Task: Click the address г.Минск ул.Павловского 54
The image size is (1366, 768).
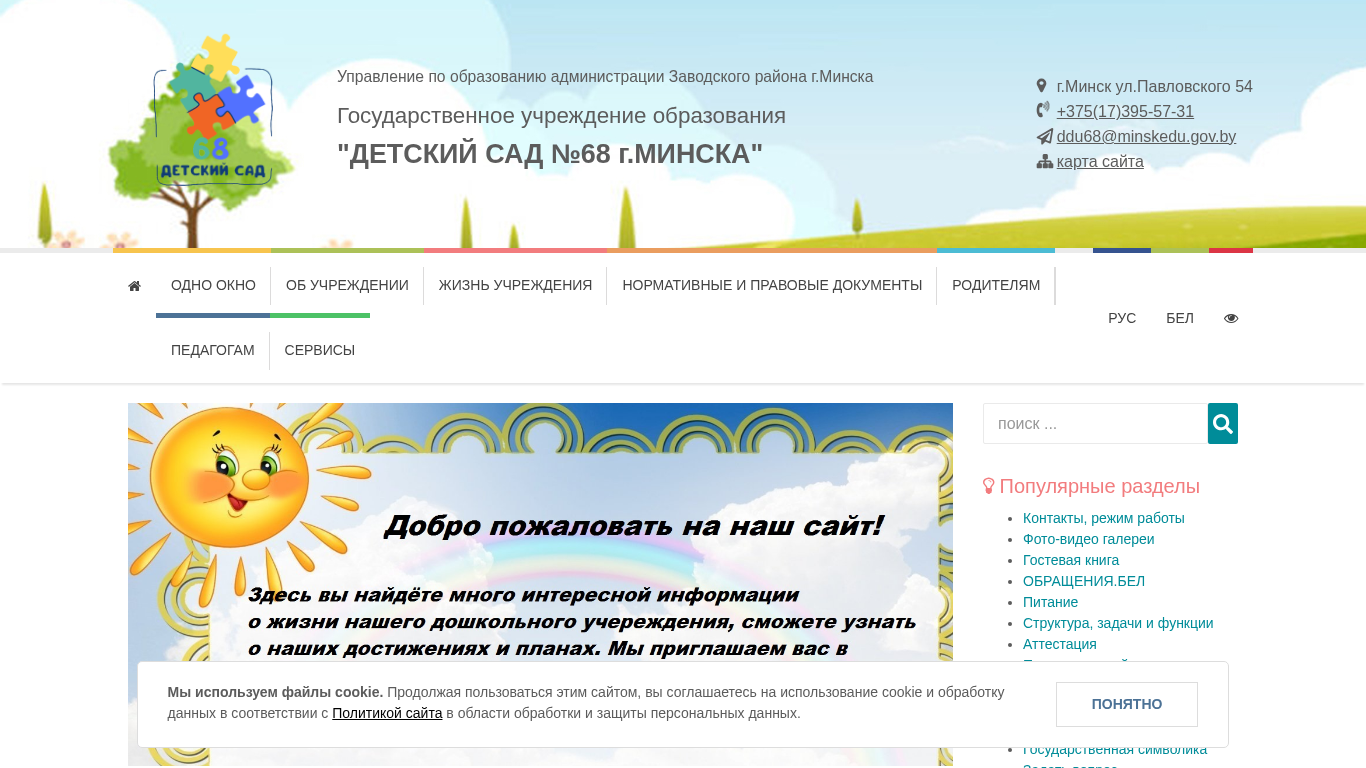Action: point(1155,87)
